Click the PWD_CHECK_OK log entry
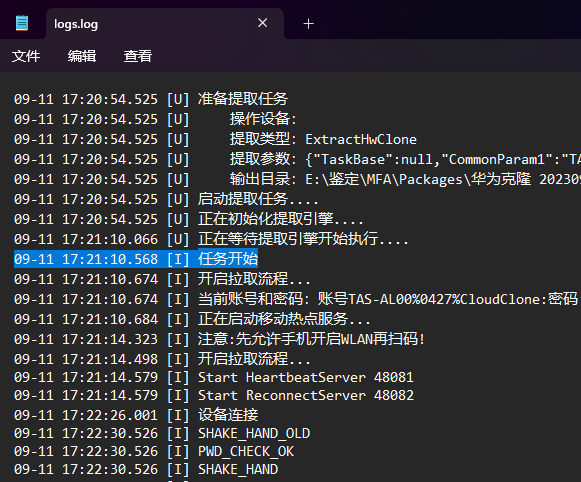Viewport: 581px width, 482px height. point(154,451)
